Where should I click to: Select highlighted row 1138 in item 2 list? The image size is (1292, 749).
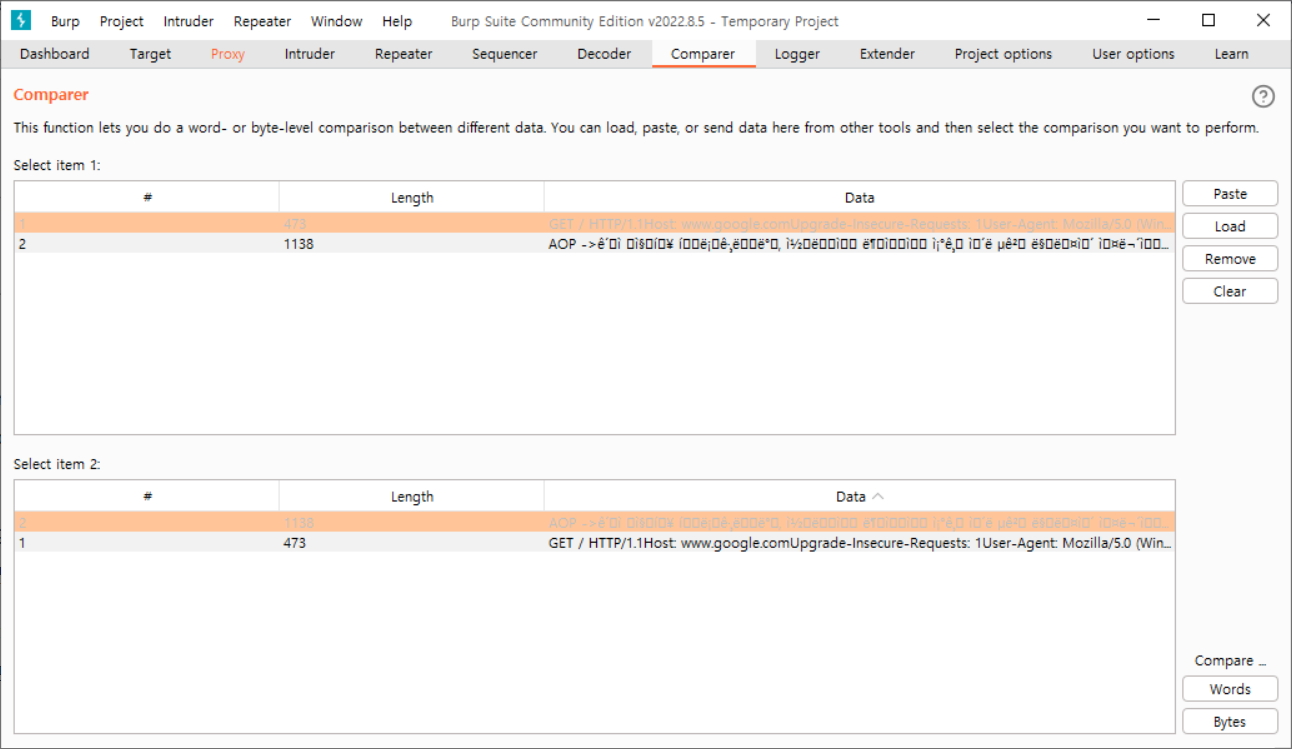click(594, 523)
